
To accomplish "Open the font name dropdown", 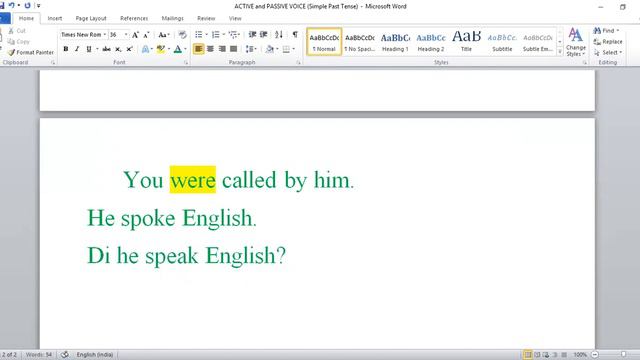I will 104,35.
